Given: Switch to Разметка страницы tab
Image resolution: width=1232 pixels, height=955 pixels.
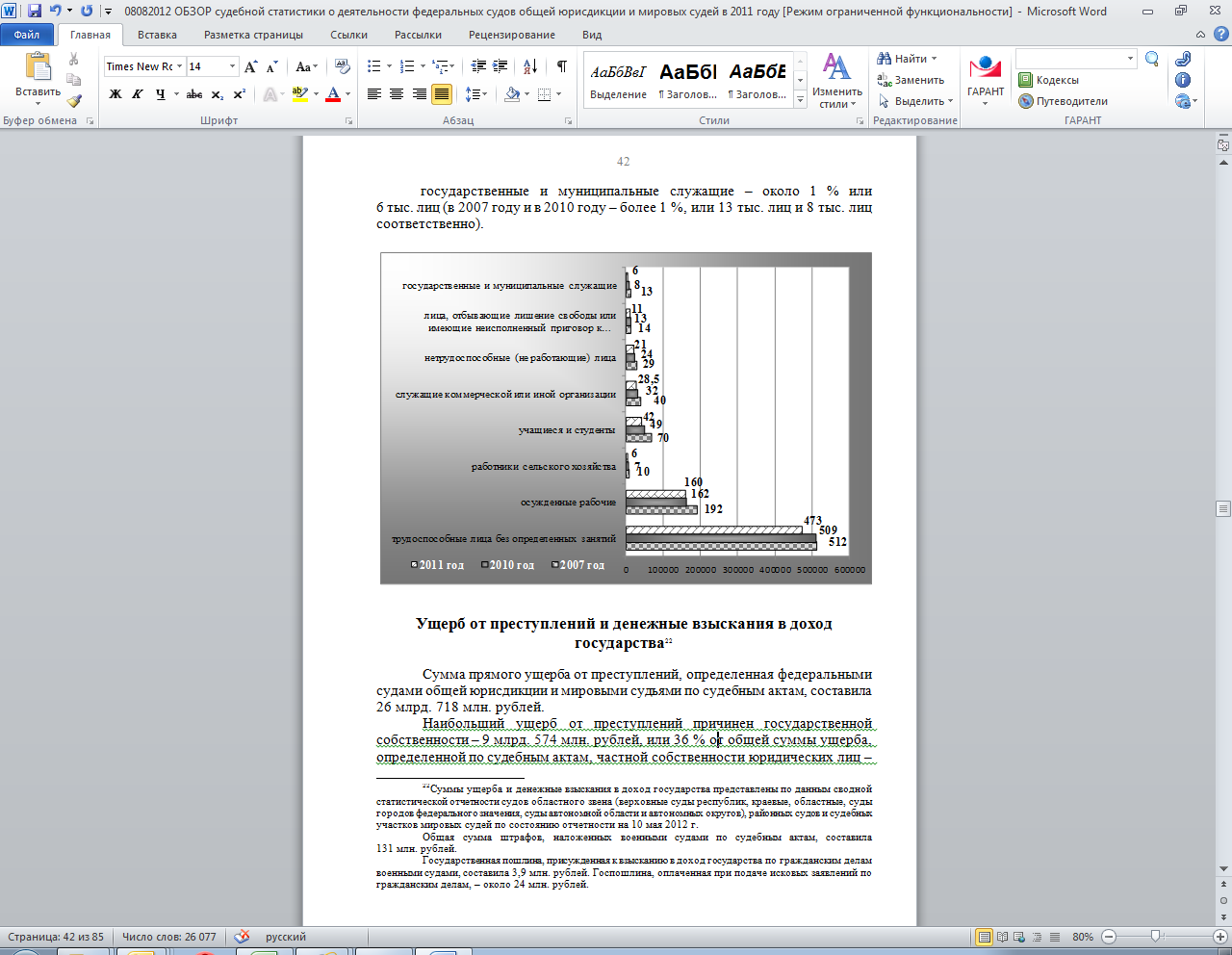Looking at the screenshot, I should coord(253,35).
